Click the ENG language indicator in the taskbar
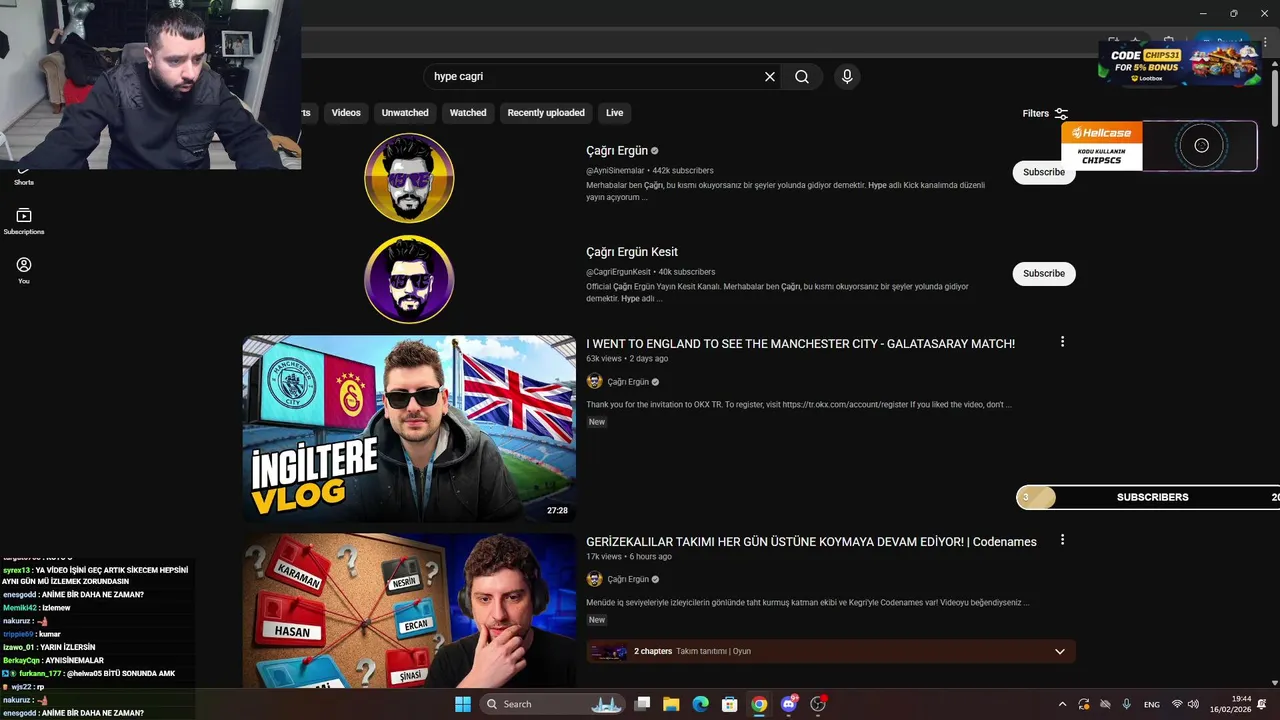This screenshot has height=720, width=1280. (x=1152, y=705)
